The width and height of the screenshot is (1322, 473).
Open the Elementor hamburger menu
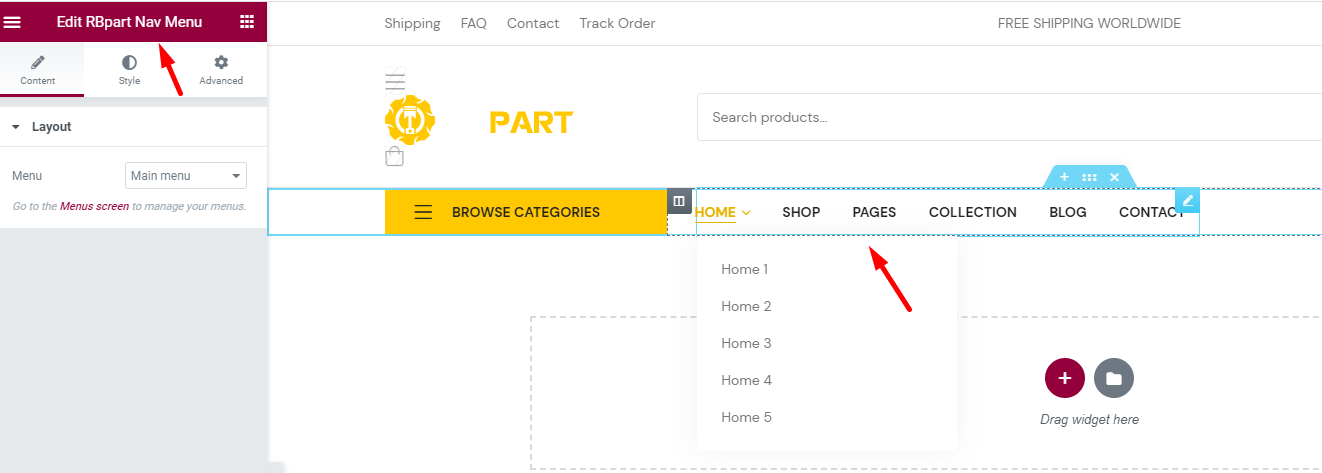[x=13, y=21]
